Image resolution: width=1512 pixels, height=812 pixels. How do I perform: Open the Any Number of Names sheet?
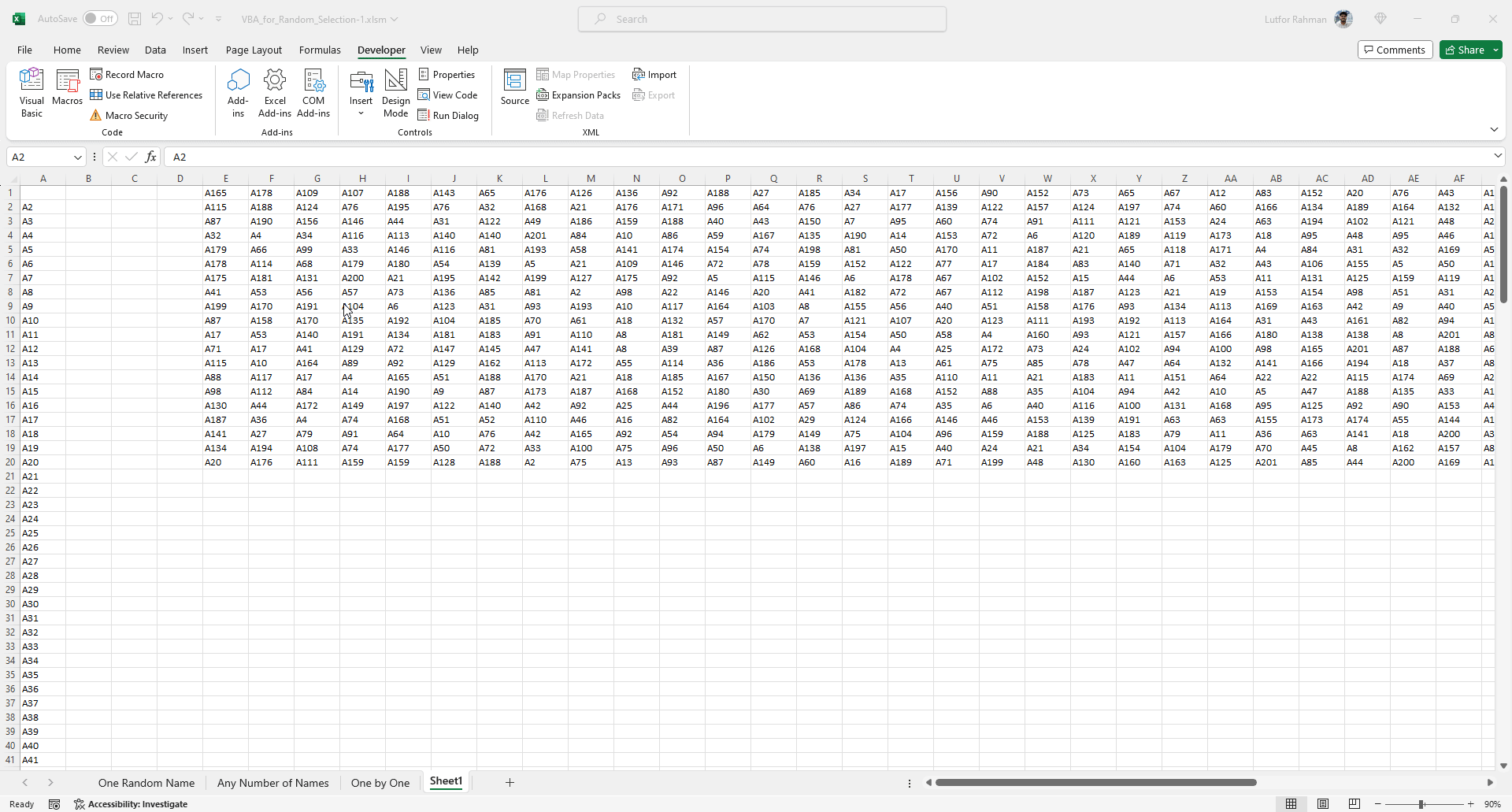(273, 783)
